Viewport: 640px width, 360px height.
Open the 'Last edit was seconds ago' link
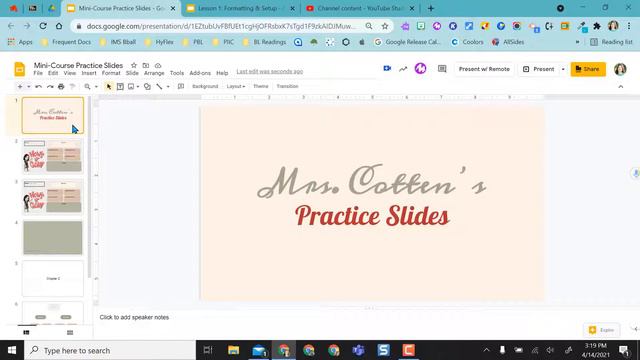269,71
